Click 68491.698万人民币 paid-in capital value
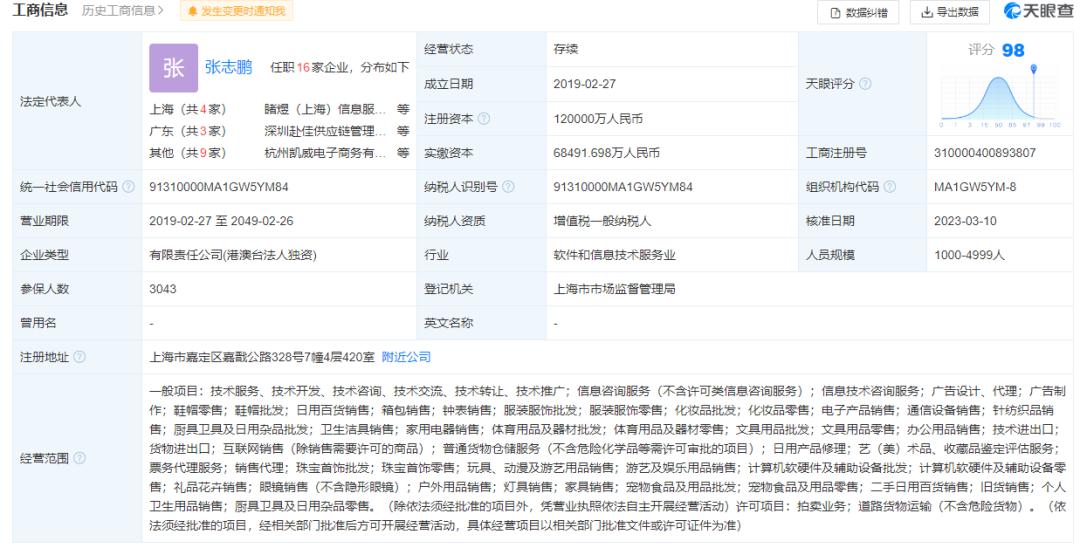Viewport: 1080px width, 548px height. pyautogui.click(x=607, y=153)
